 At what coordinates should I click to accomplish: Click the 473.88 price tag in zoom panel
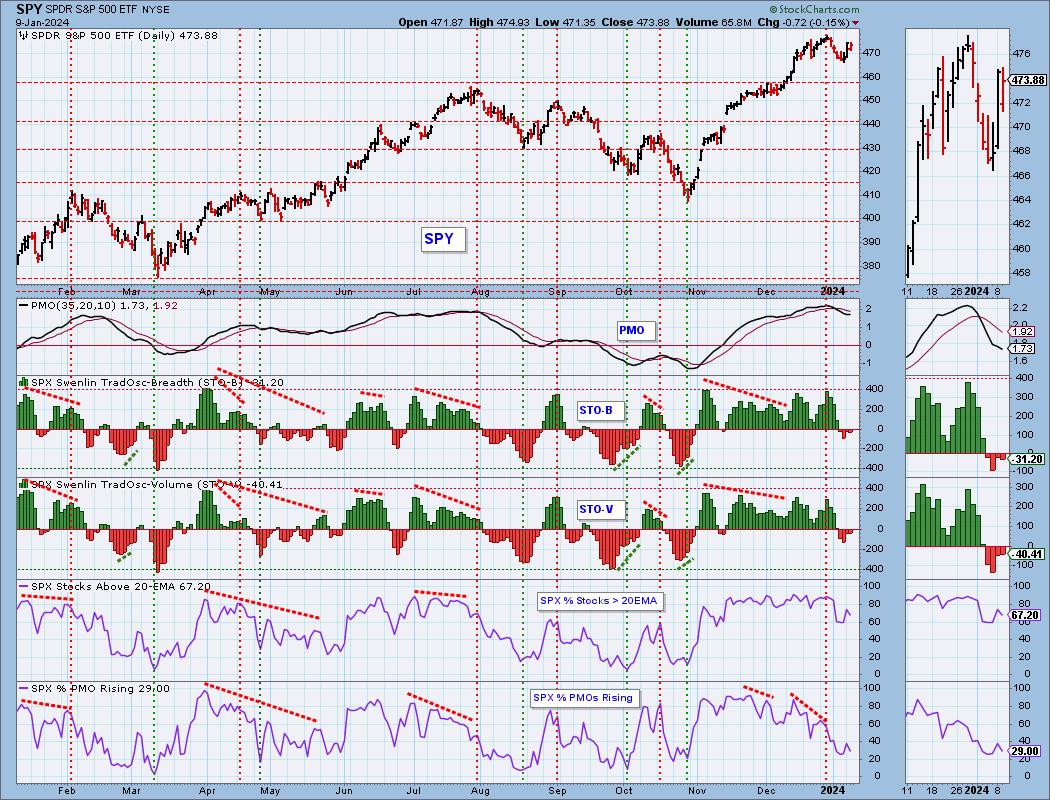[1027, 80]
